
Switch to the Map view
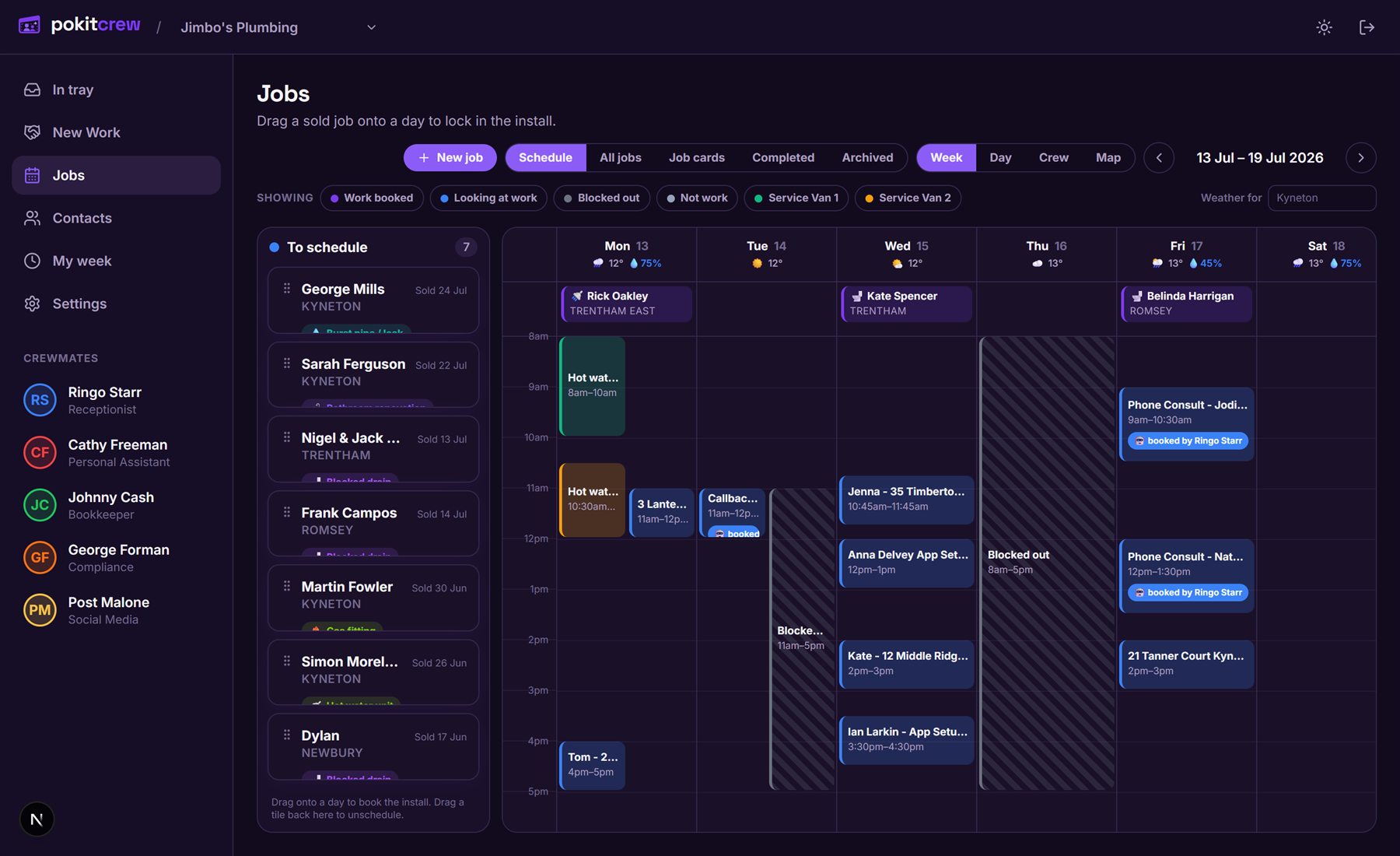point(1108,158)
